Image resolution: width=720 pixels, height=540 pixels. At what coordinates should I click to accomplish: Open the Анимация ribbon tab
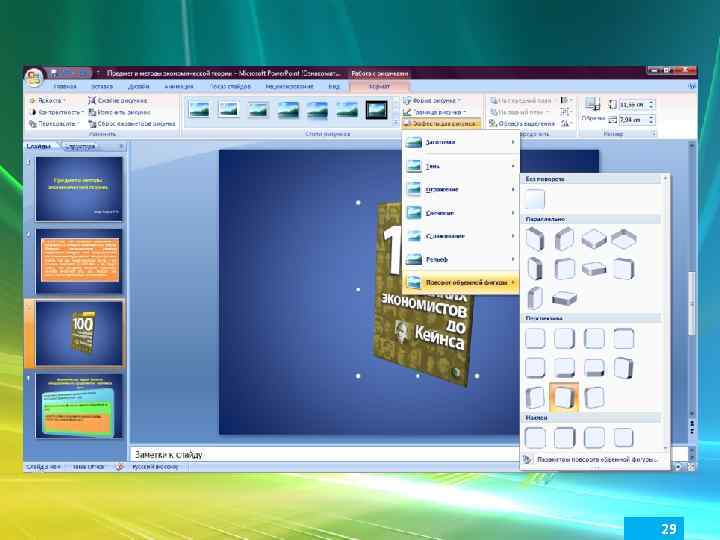pyautogui.click(x=179, y=86)
